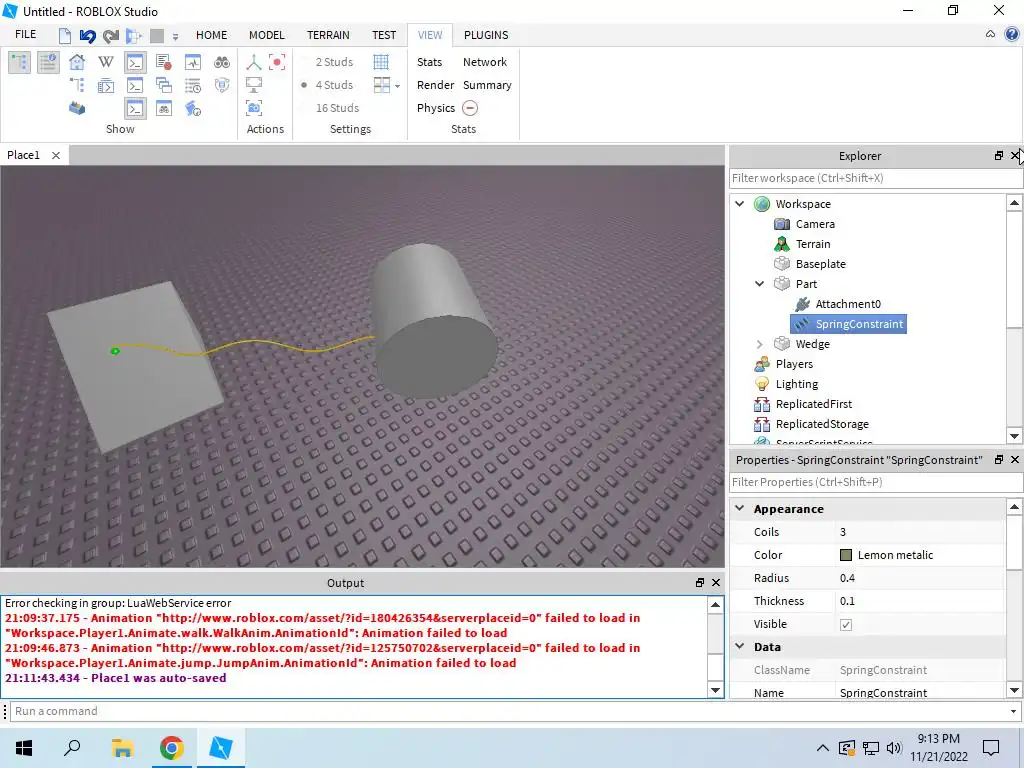This screenshot has width=1024, height=768.
Task: Open the diagnostics pulse-graph window icon
Action: point(193,62)
